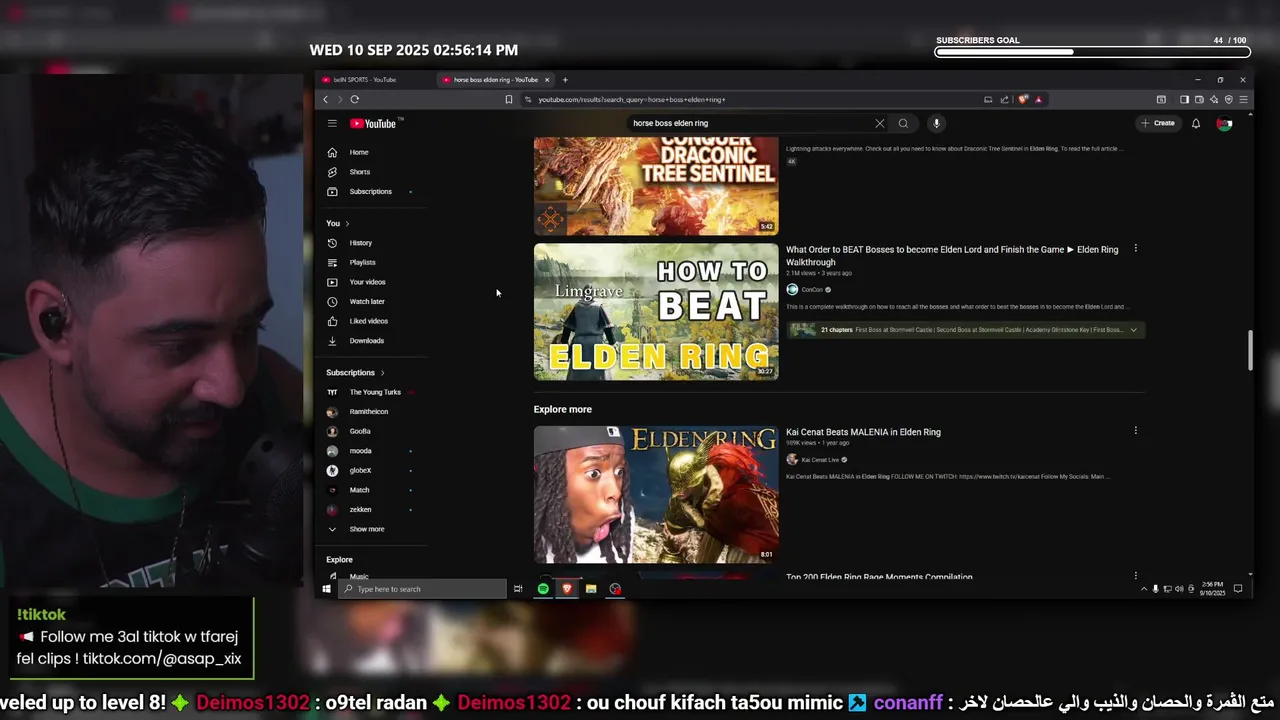Click the magnifier search button
The image size is (1280, 720).
click(x=903, y=123)
